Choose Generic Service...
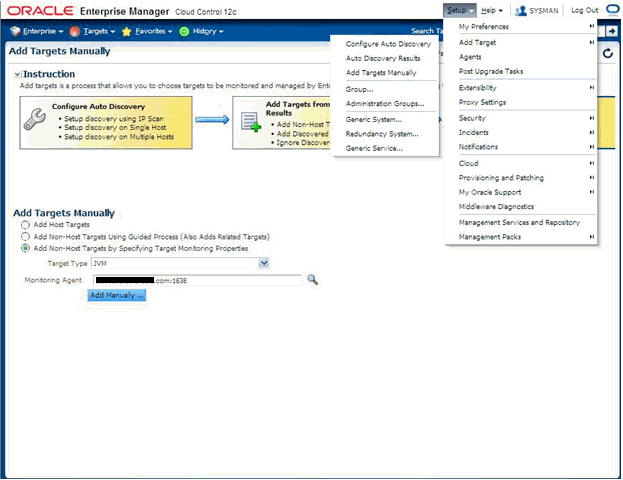 (374, 148)
